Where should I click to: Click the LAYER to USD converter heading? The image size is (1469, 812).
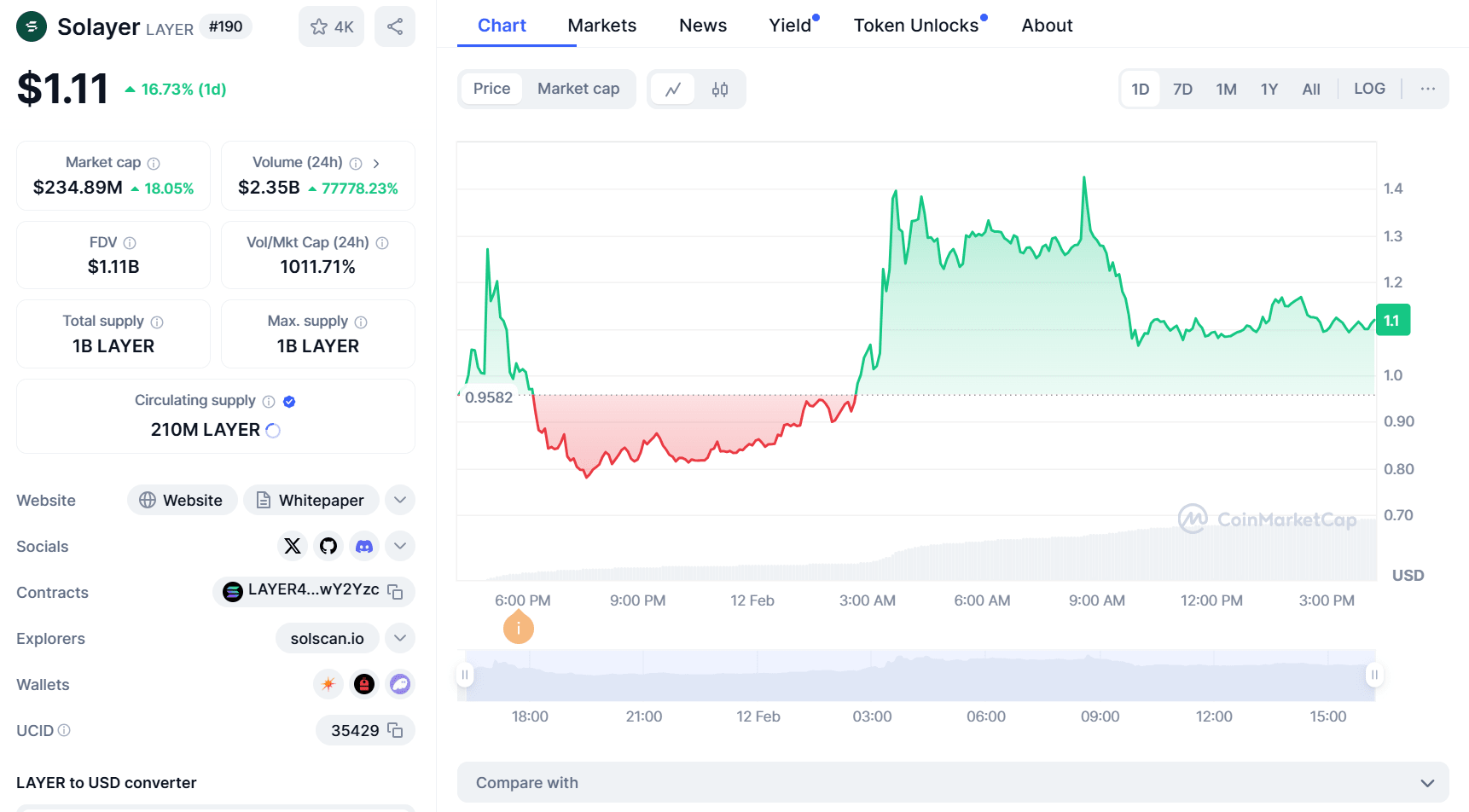point(107,782)
